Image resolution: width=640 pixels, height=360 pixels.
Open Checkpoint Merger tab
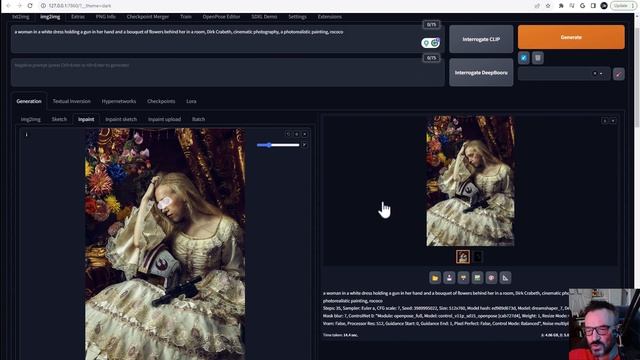[148, 17]
